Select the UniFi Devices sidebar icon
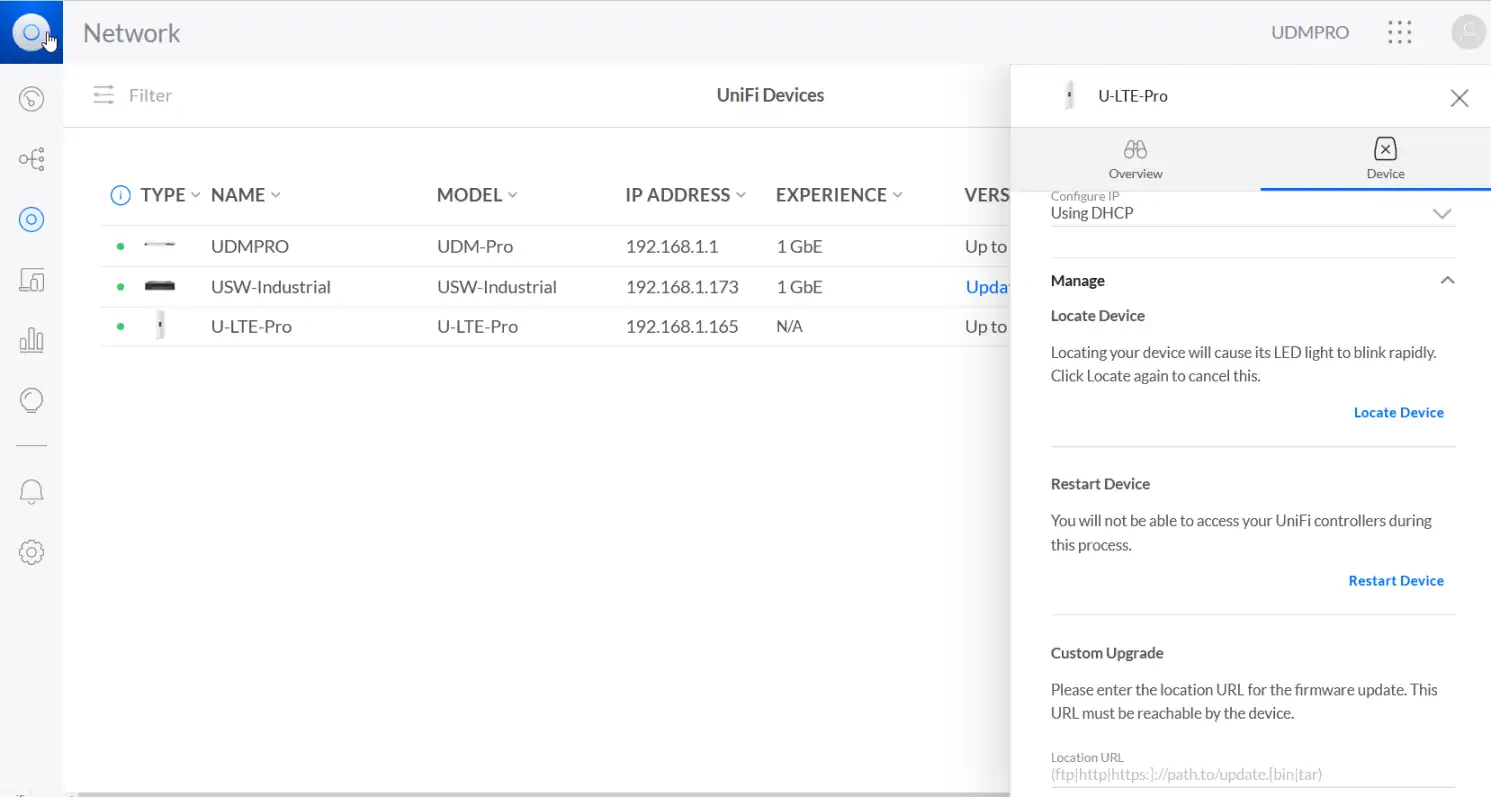This screenshot has height=797, width=1491. click(x=31, y=220)
